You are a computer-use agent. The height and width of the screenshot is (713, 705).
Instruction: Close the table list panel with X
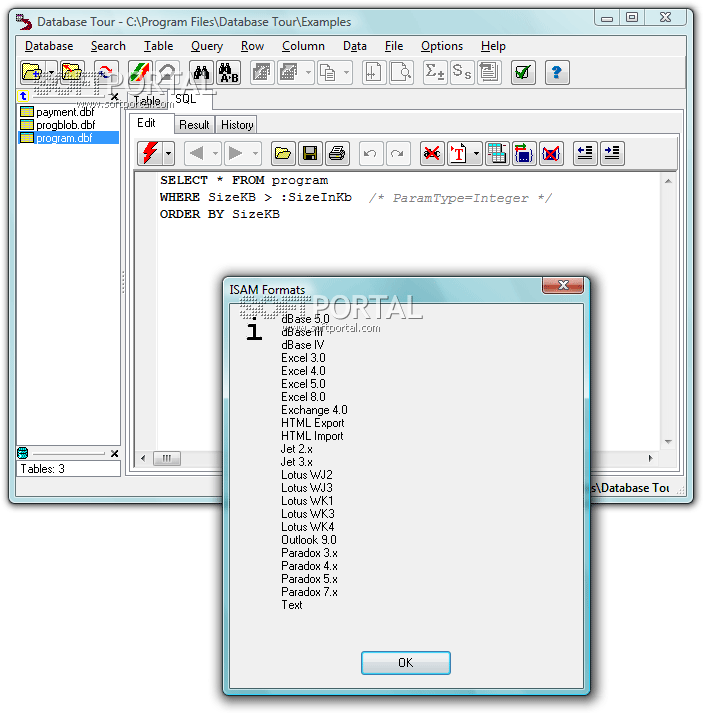115,96
